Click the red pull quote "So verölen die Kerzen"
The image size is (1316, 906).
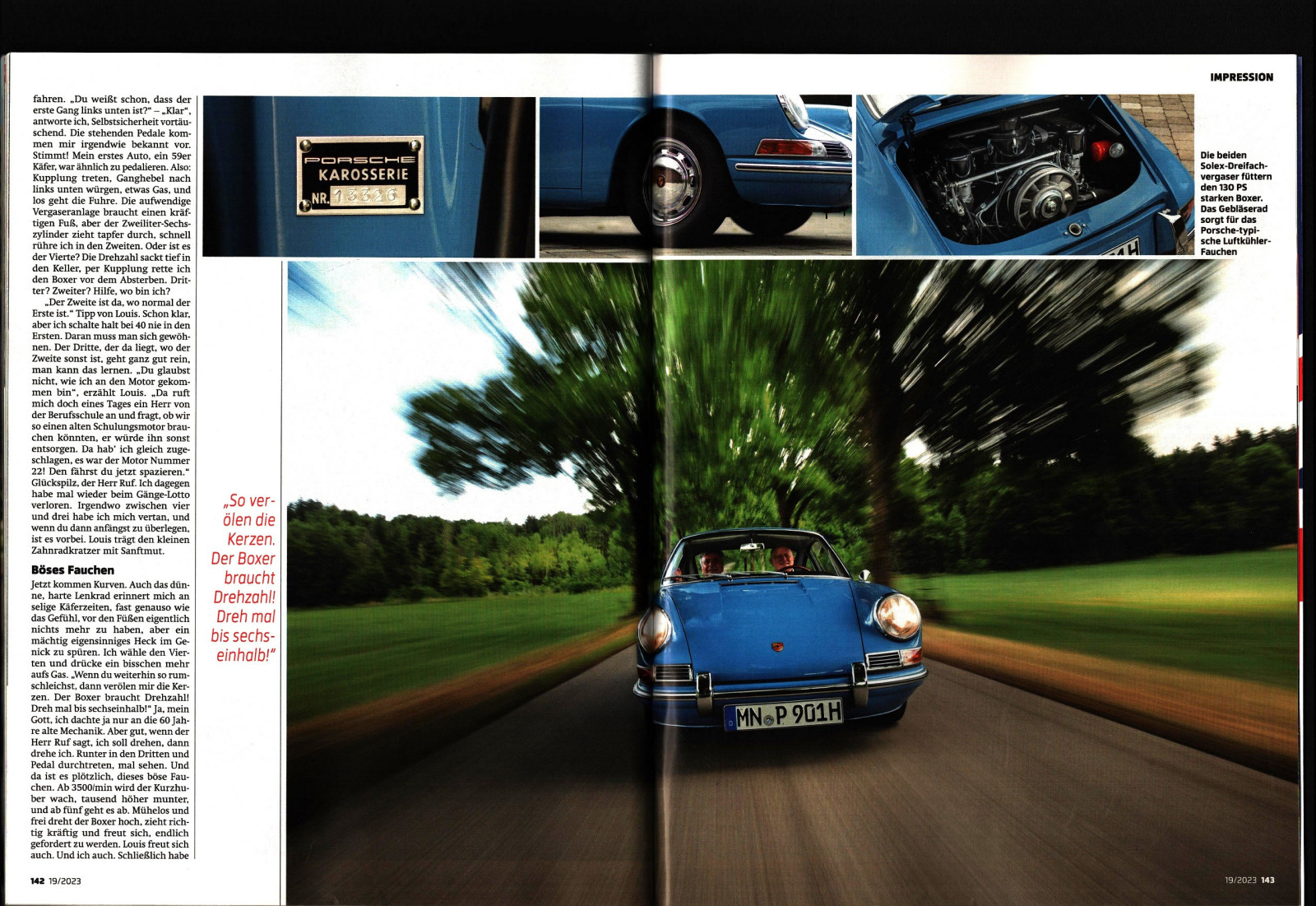(x=243, y=578)
